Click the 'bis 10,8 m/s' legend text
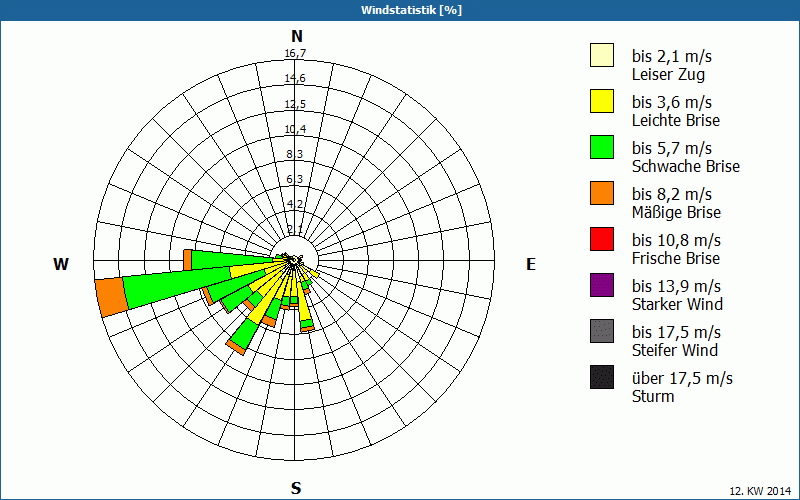Screen dimensions: 800x500 pyautogui.click(x=676, y=239)
